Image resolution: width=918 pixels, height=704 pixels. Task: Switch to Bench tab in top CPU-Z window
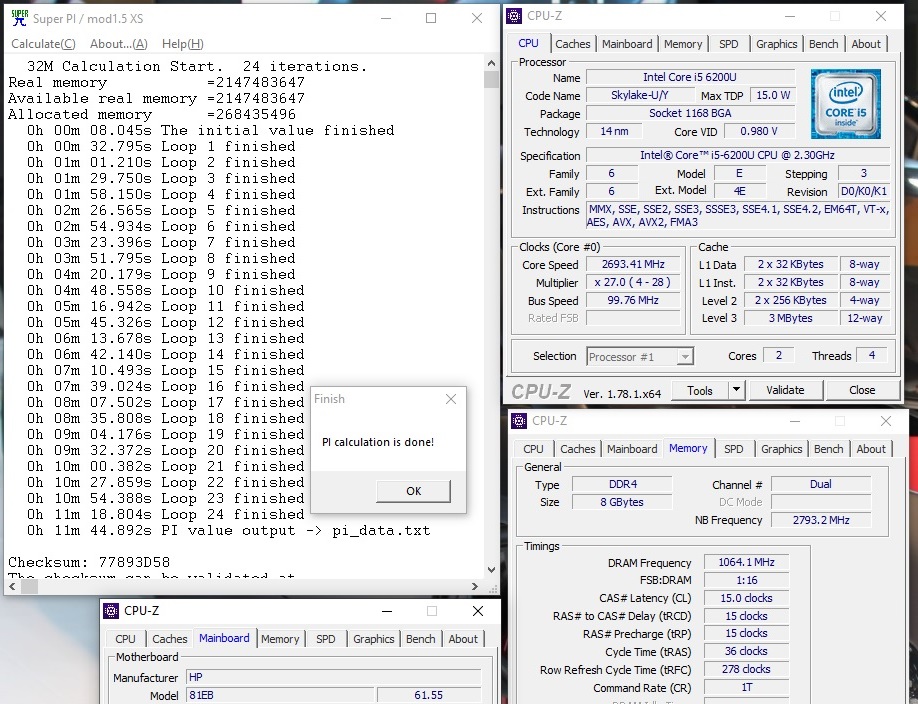point(823,44)
